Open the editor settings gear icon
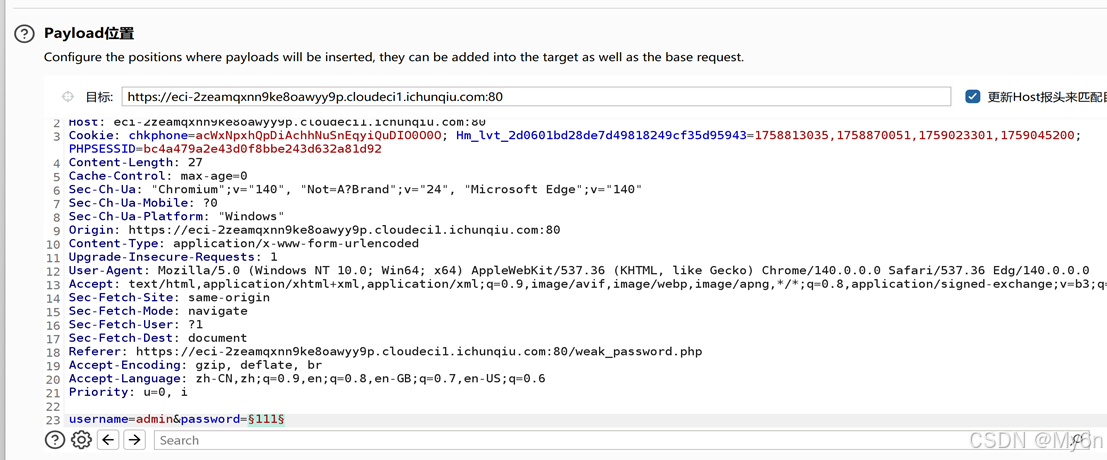Viewport: 1107px width, 460px height. [82, 440]
